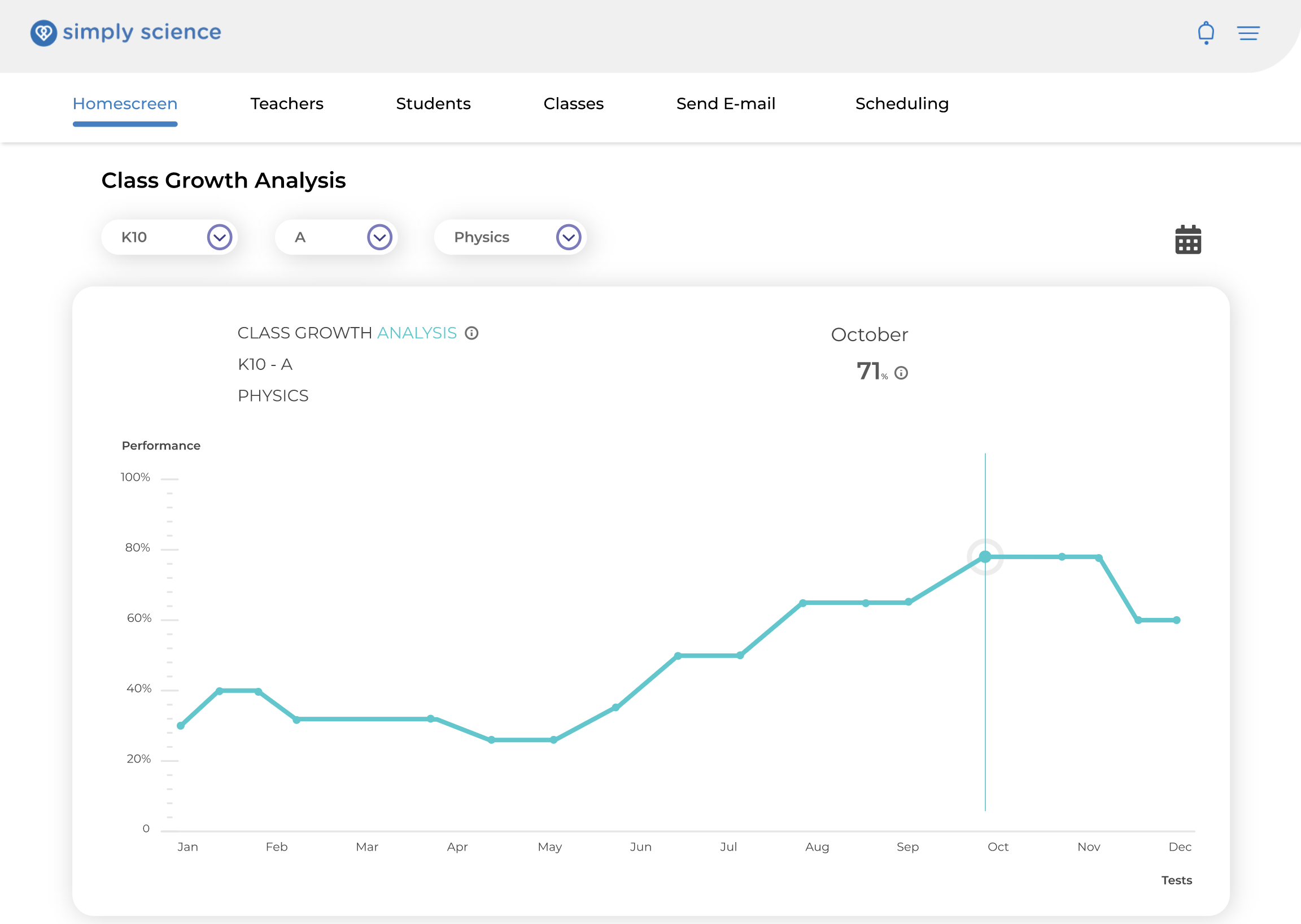This screenshot has height=924, width=1301.
Task: Click the Sep label on x-axis
Action: pos(908,847)
